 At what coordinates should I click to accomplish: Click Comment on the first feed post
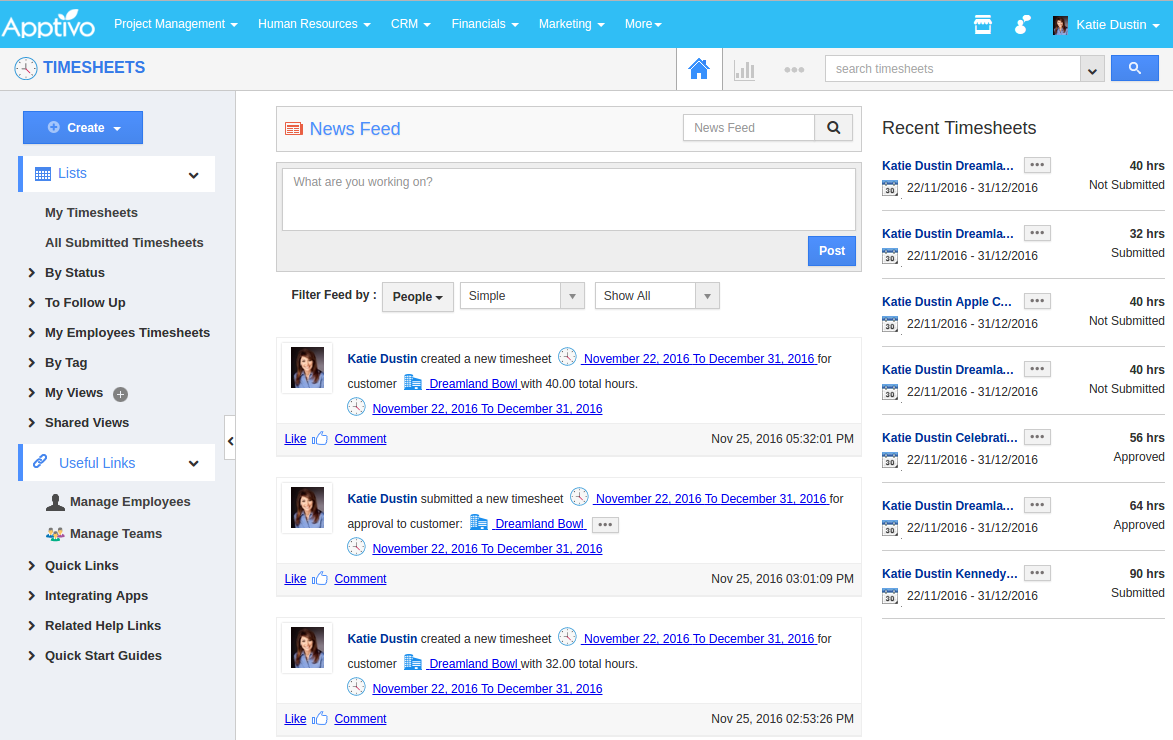(x=360, y=438)
